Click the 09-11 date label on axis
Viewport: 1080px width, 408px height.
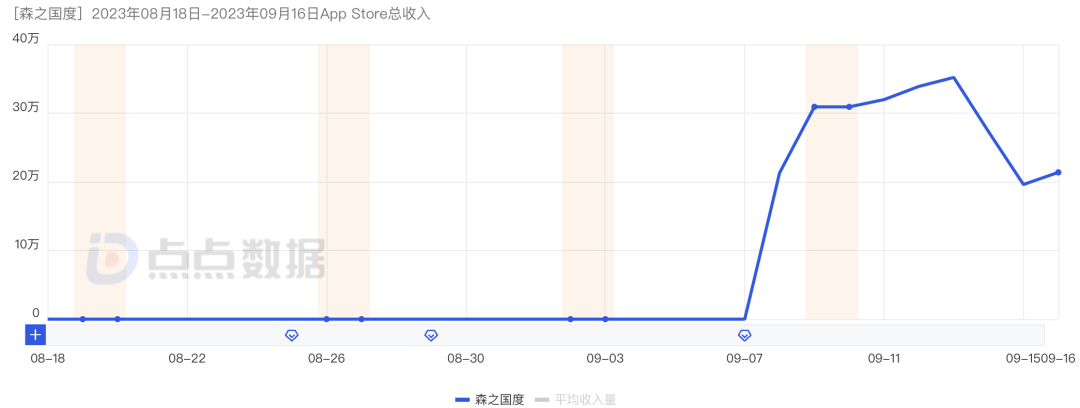click(x=884, y=358)
